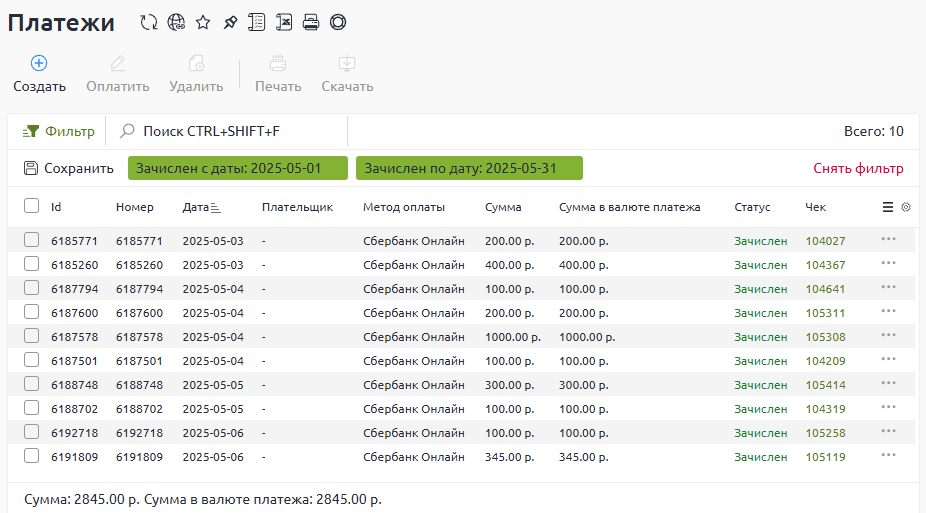
Task: Click Снять фильтр link
Action: (x=858, y=168)
